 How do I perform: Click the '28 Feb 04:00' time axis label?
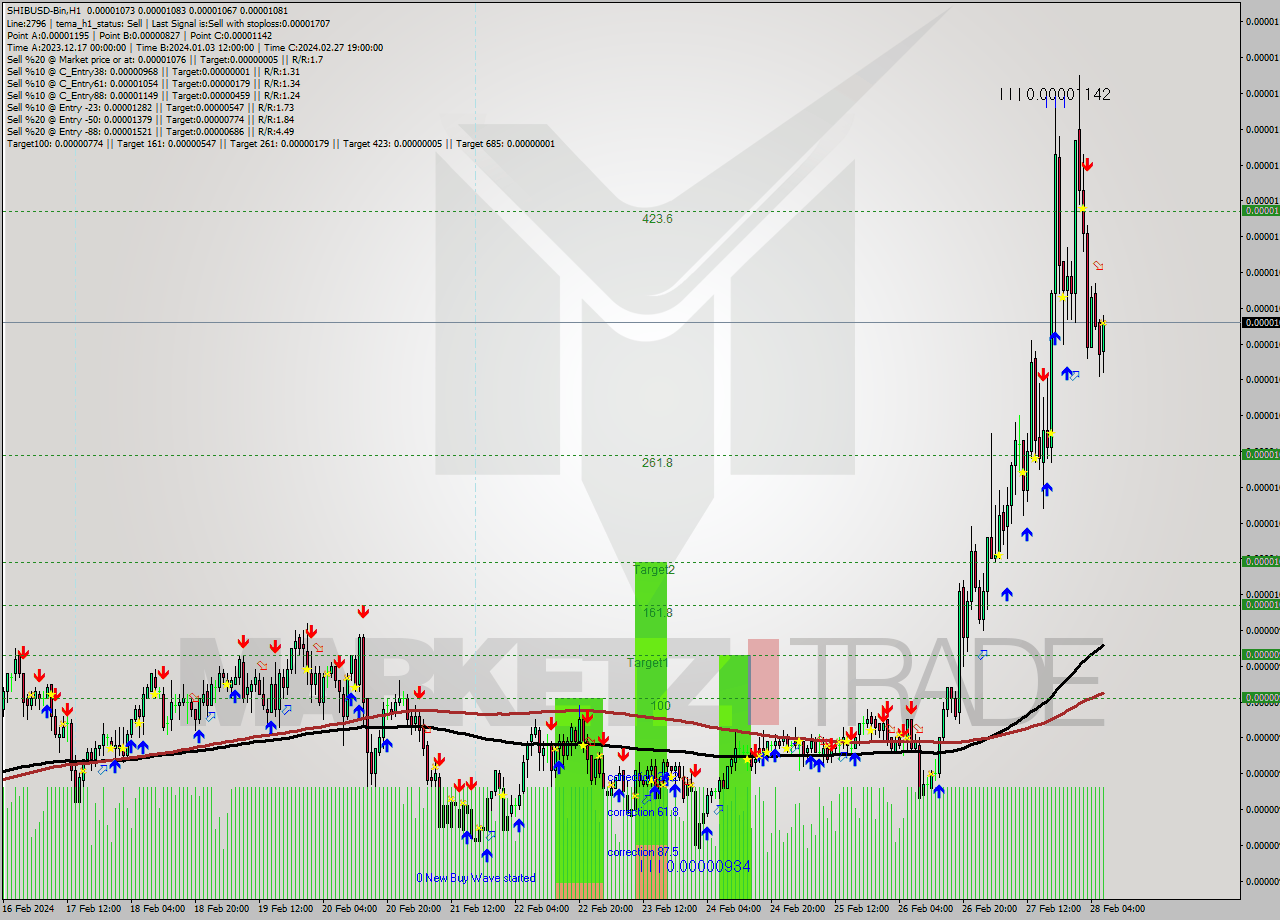pos(1117,909)
